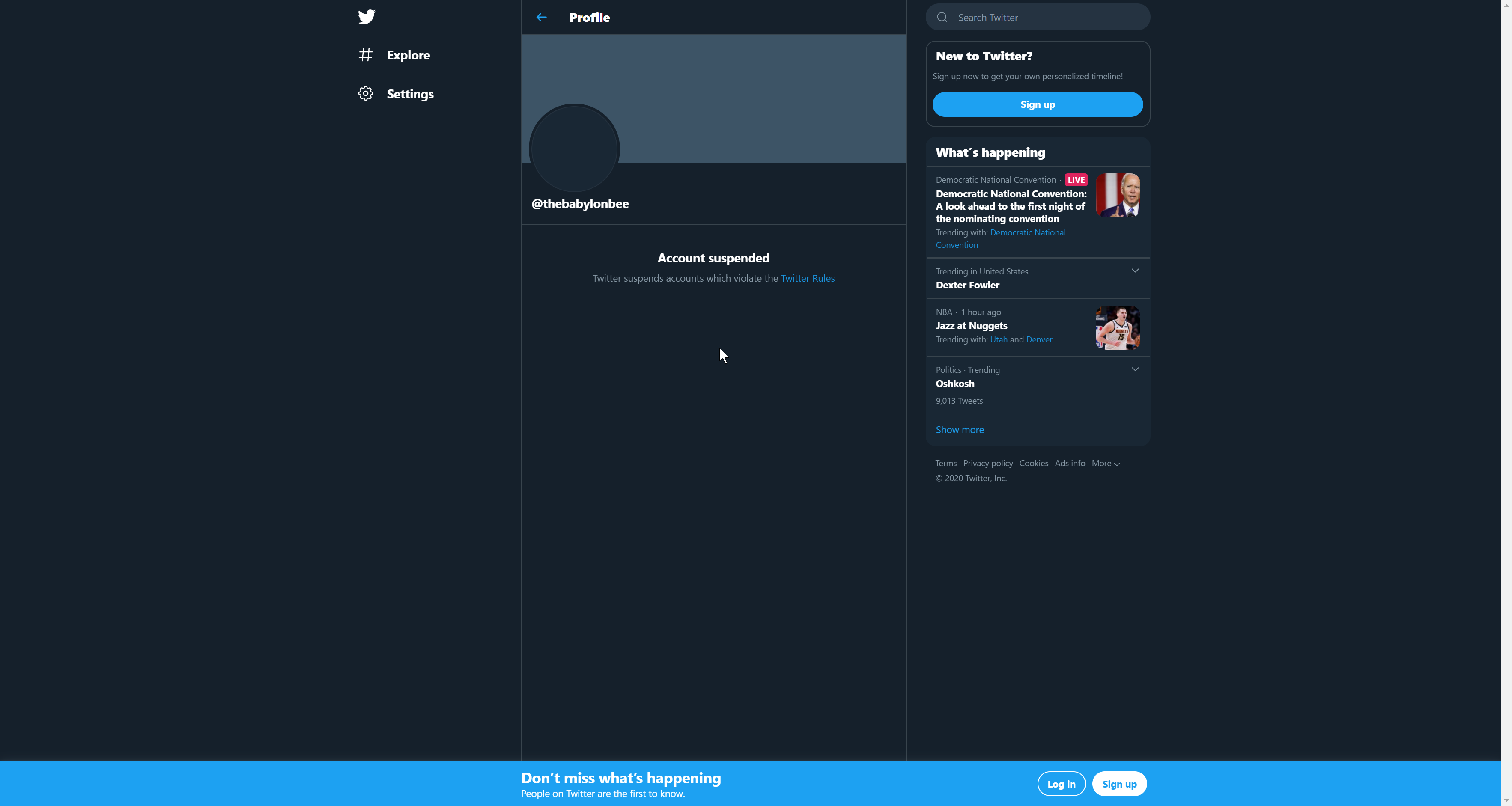This screenshot has width=1512, height=806.
Task: Expand options for Oshkosh trend
Action: 1135,369
